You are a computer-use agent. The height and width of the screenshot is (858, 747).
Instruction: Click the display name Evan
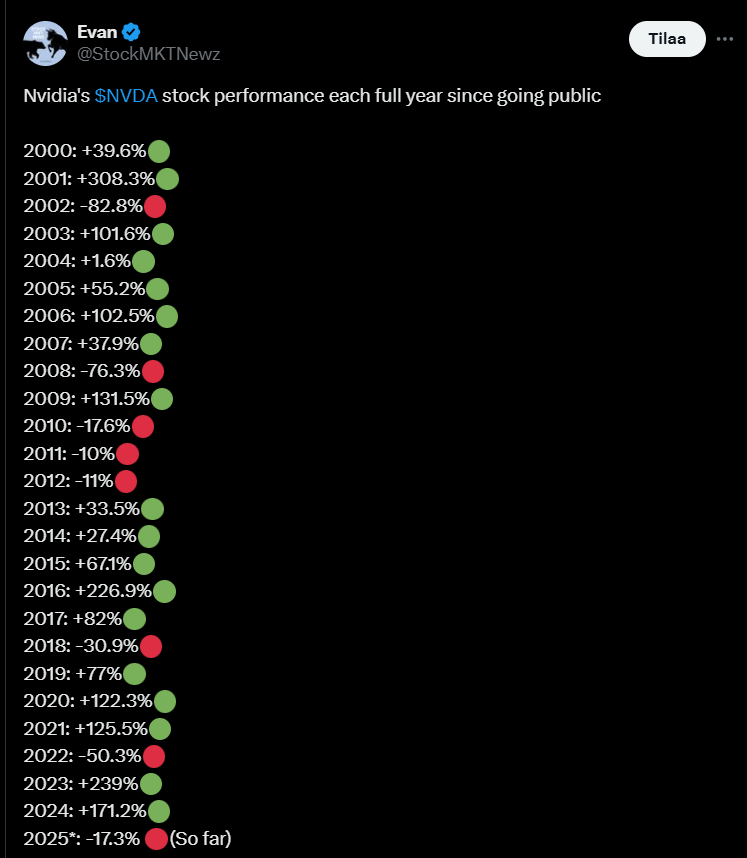(x=98, y=32)
